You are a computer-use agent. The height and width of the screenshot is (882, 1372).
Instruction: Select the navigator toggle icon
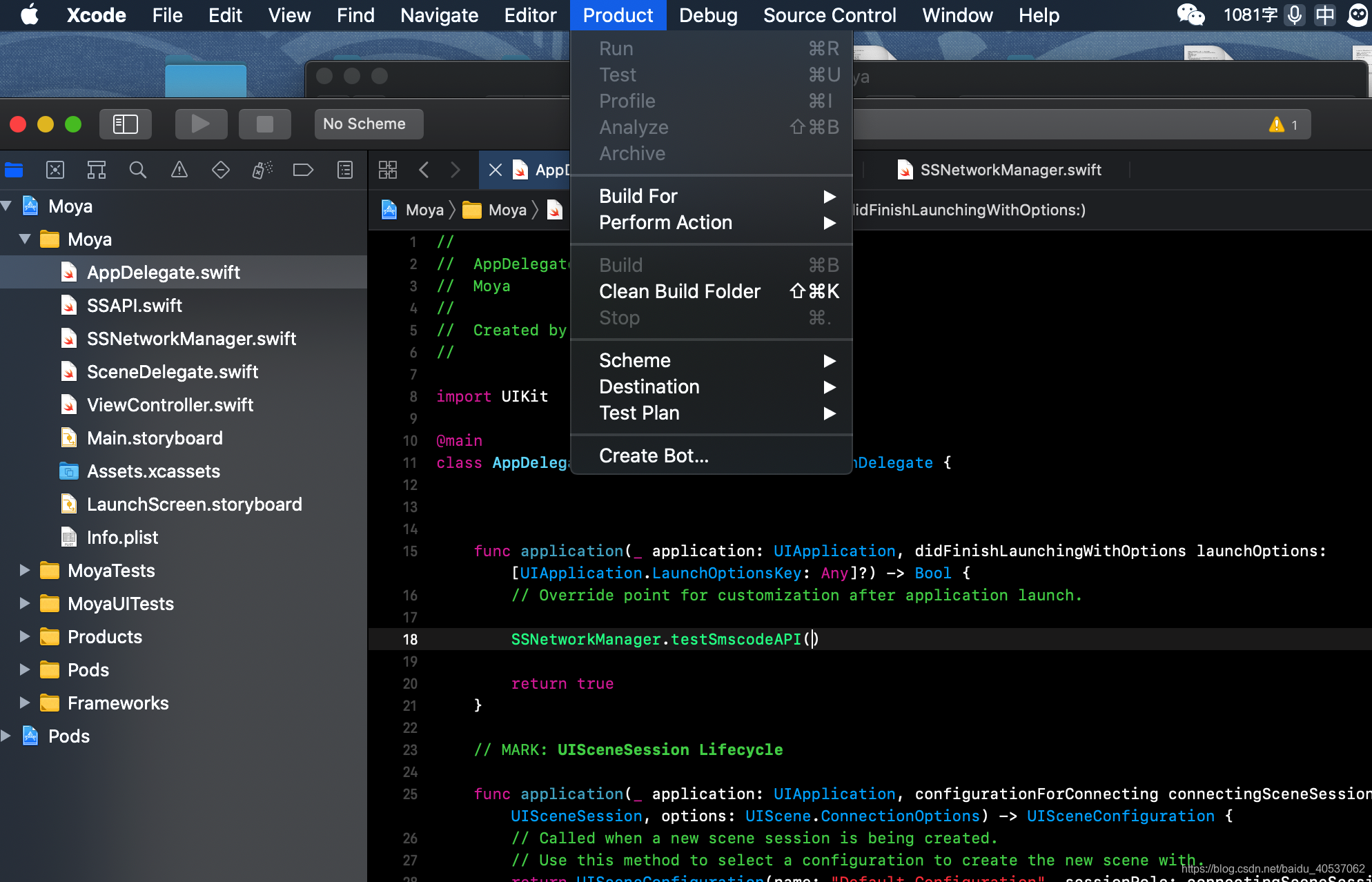point(125,124)
